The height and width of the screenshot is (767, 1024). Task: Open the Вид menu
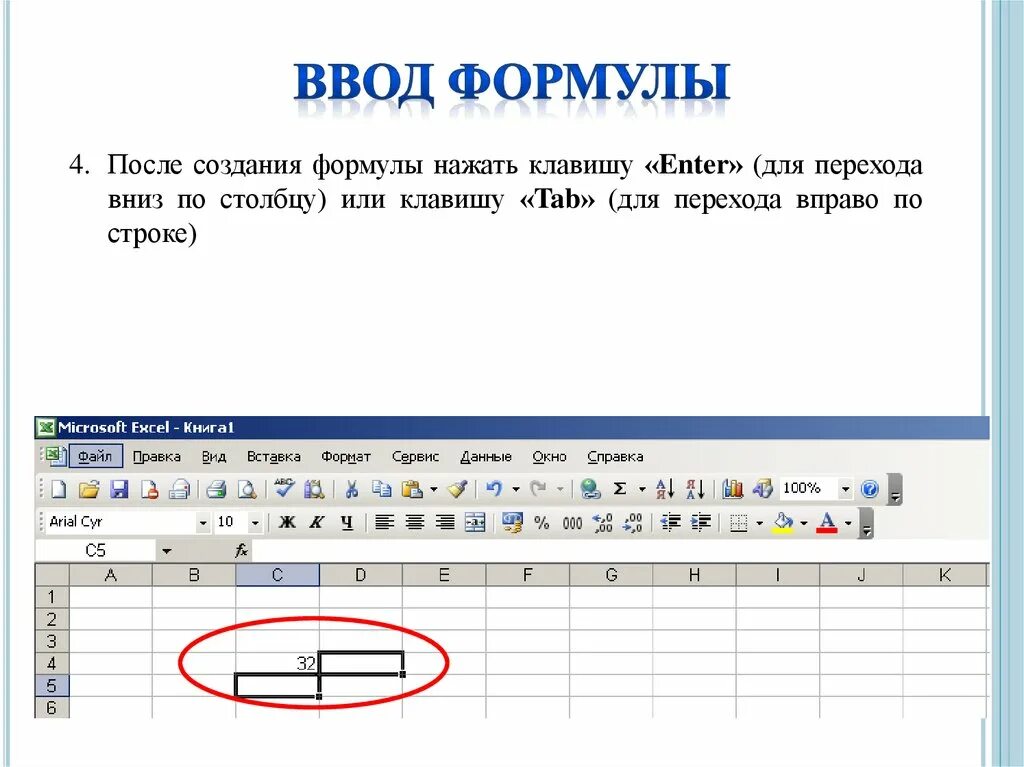pyautogui.click(x=214, y=457)
